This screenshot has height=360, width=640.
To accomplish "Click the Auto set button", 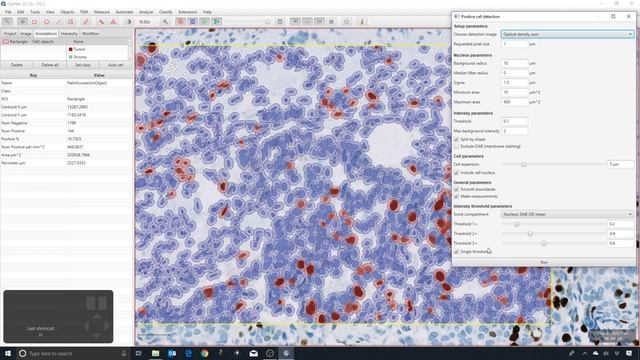I will pos(116,65).
